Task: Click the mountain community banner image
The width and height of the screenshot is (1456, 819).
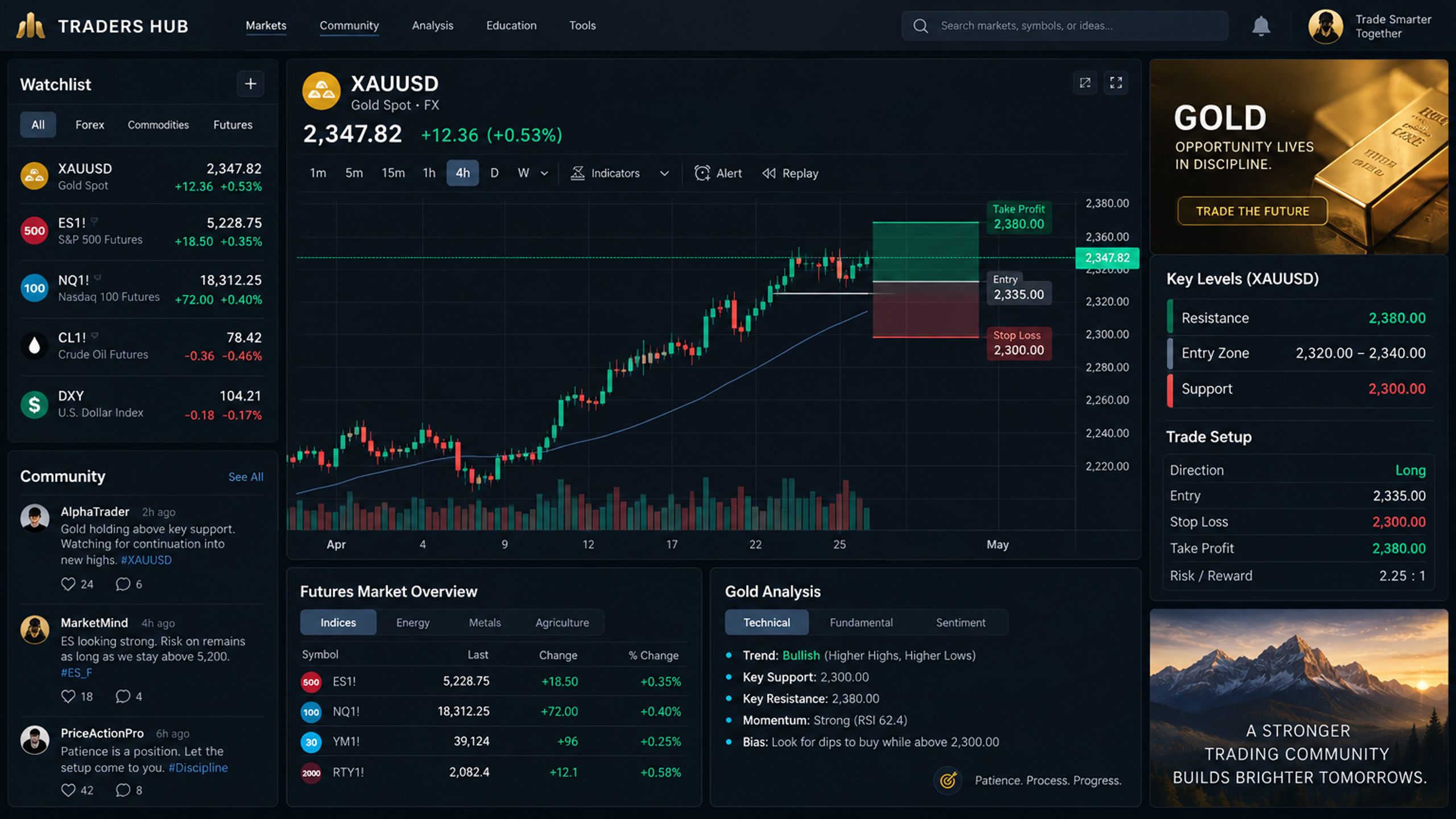Action: pos(1299,708)
